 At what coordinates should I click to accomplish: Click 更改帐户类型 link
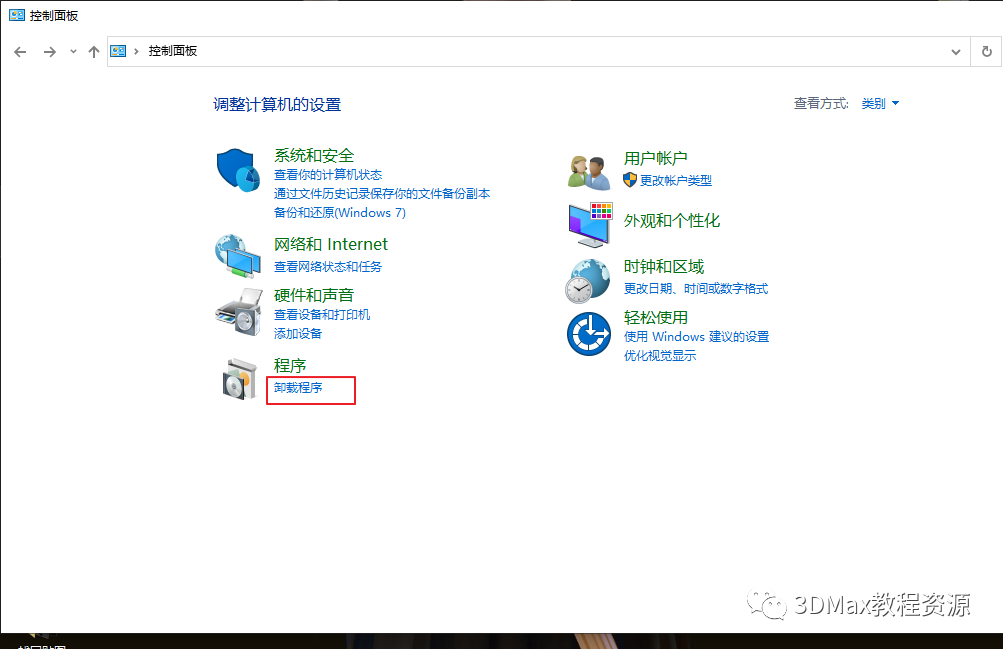tap(675, 180)
